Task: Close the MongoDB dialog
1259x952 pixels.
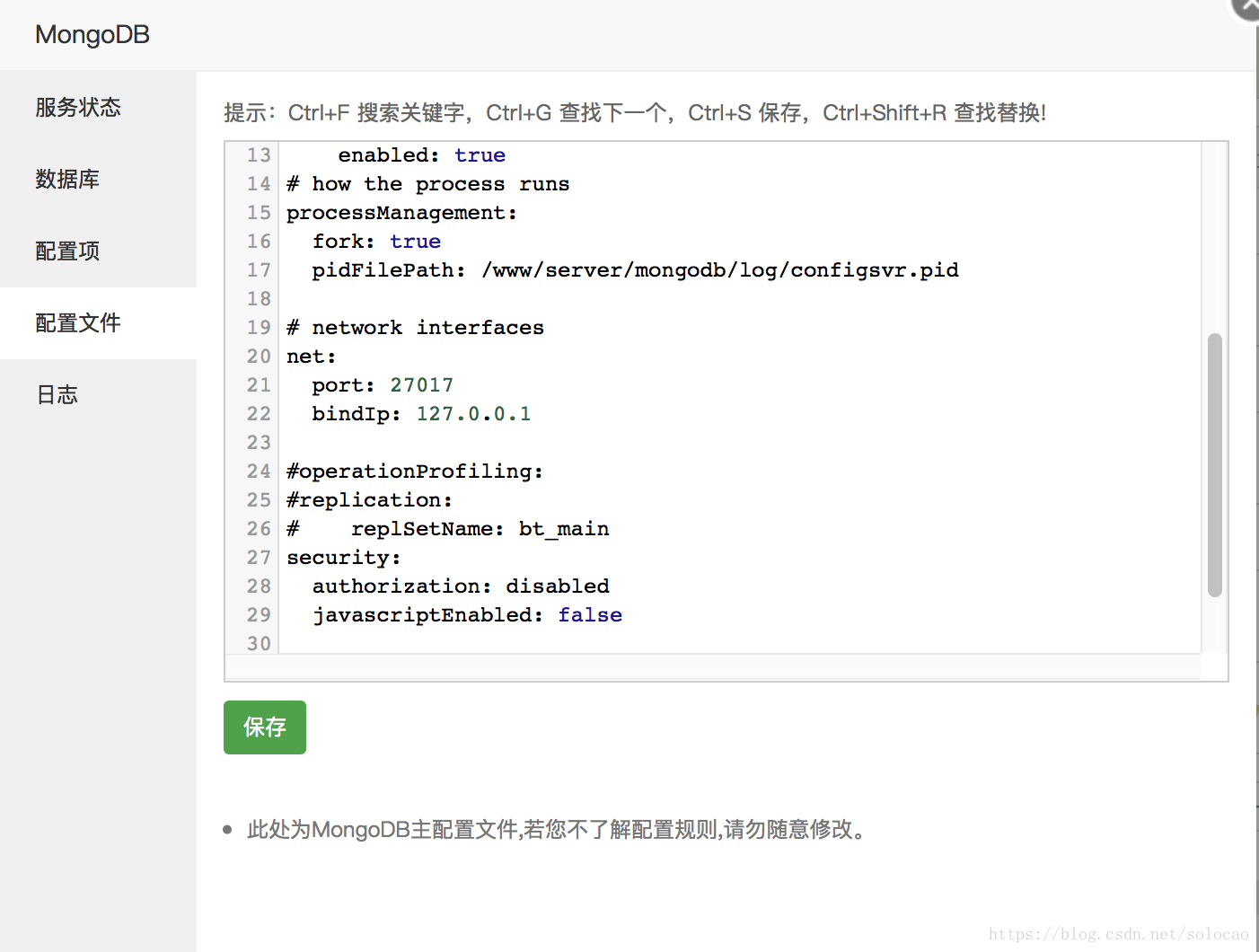Action: (x=1246, y=7)
